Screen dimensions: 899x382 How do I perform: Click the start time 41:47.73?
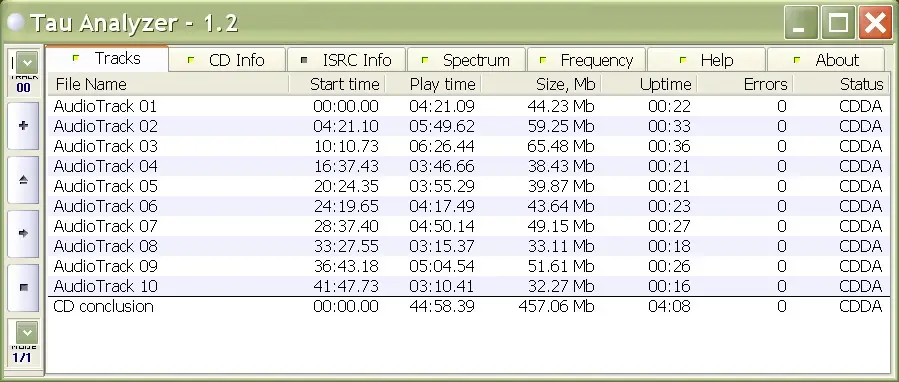[x=346, y=286]
